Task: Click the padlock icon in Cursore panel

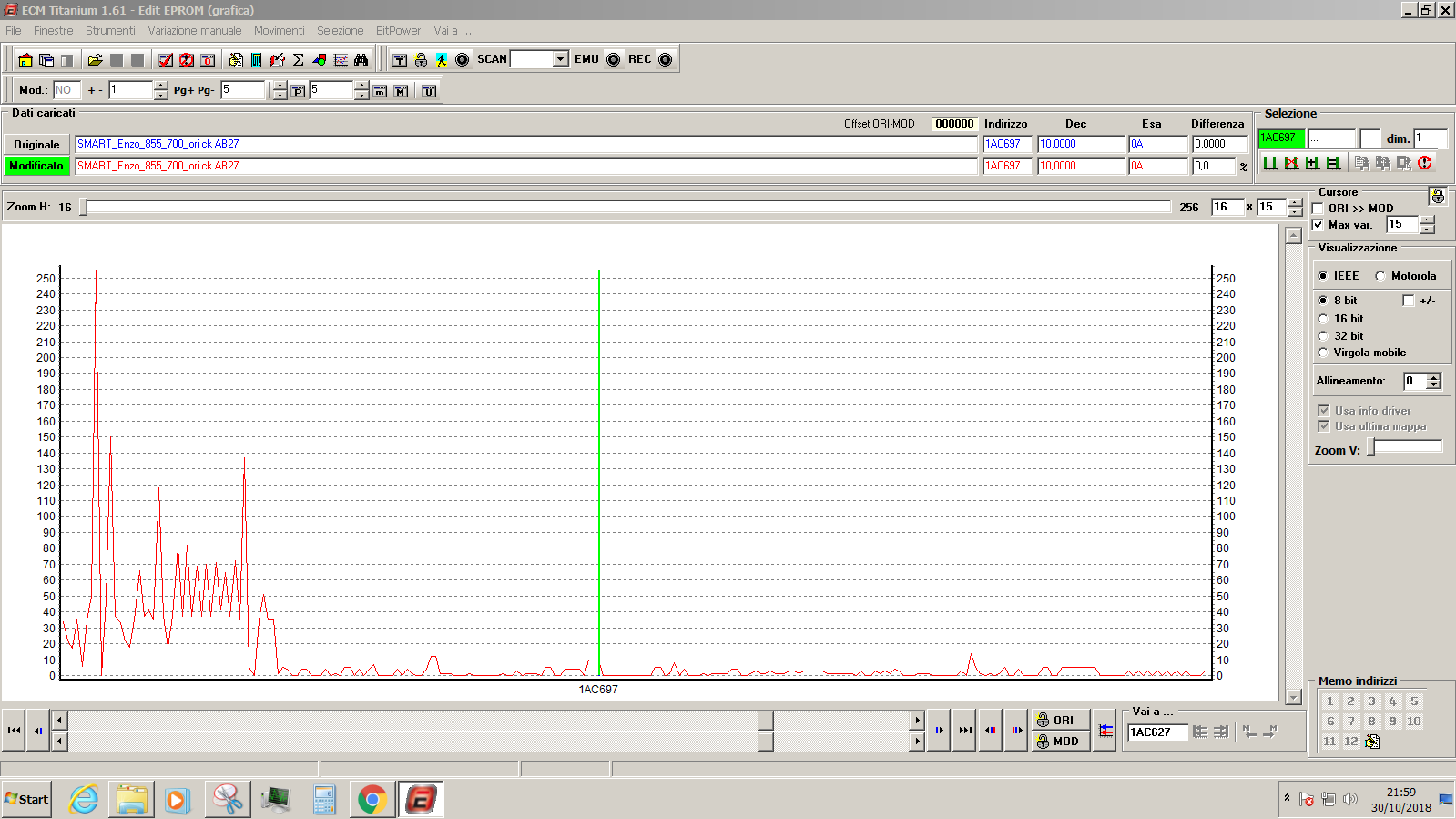Action: point(1438,196)
